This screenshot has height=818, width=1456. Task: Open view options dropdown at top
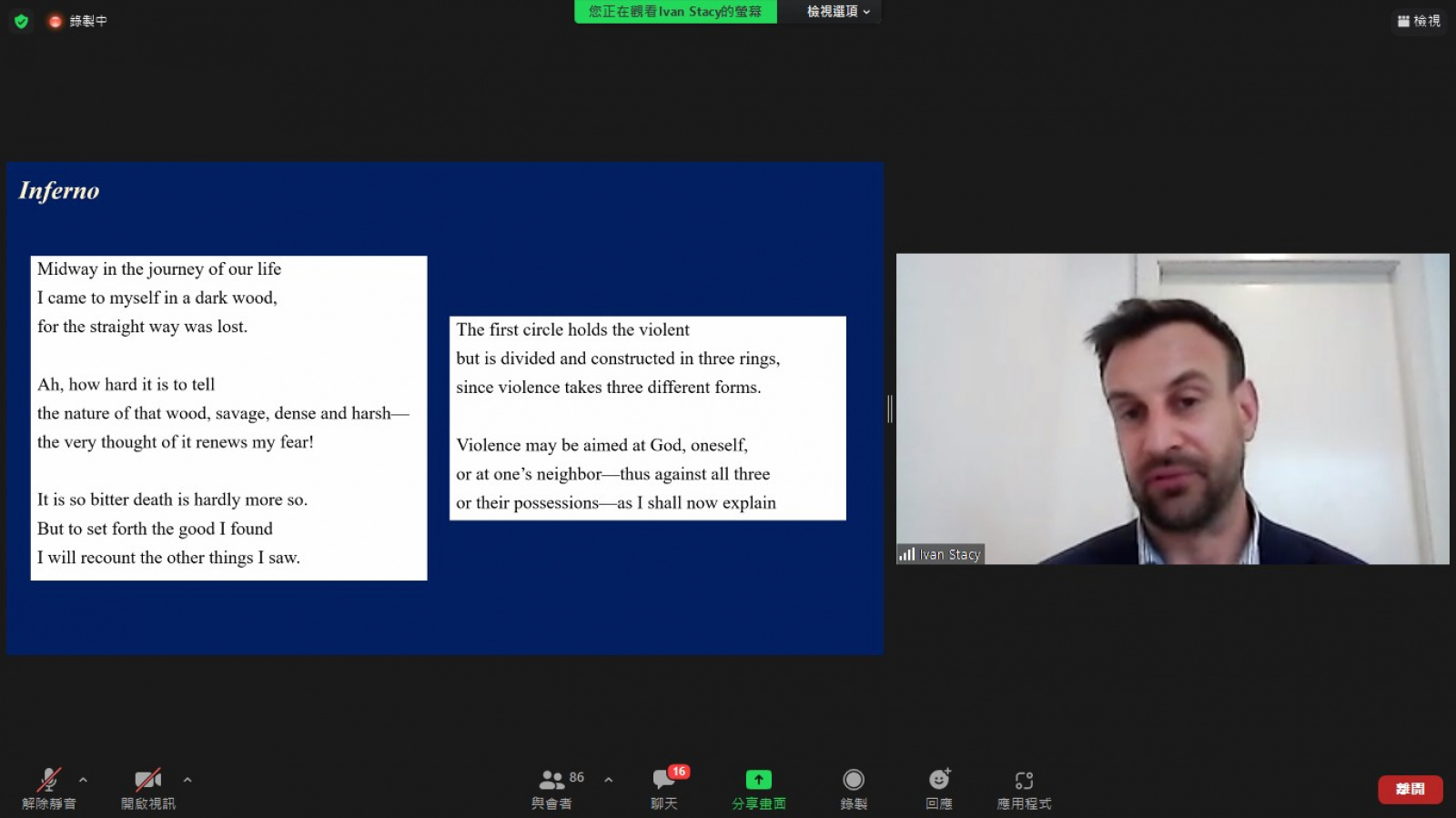838,12
